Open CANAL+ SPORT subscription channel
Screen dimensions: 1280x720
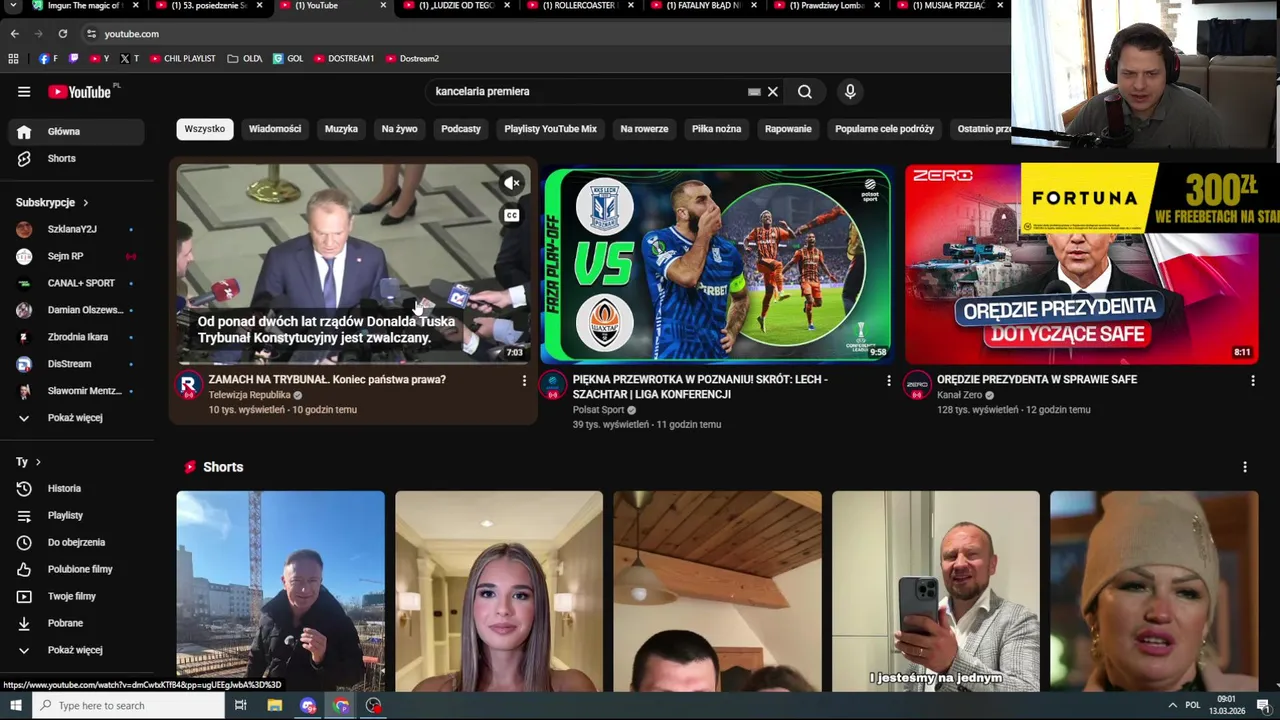[x=76, y=284]
